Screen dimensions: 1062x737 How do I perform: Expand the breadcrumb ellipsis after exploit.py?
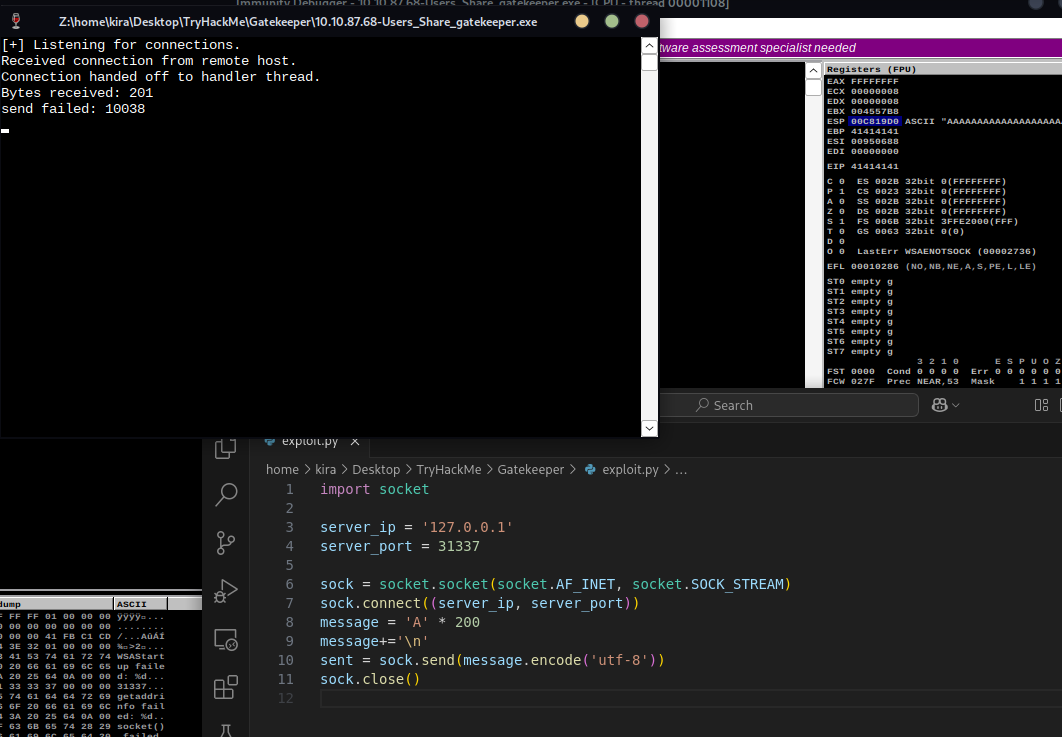tap(681, 469)
